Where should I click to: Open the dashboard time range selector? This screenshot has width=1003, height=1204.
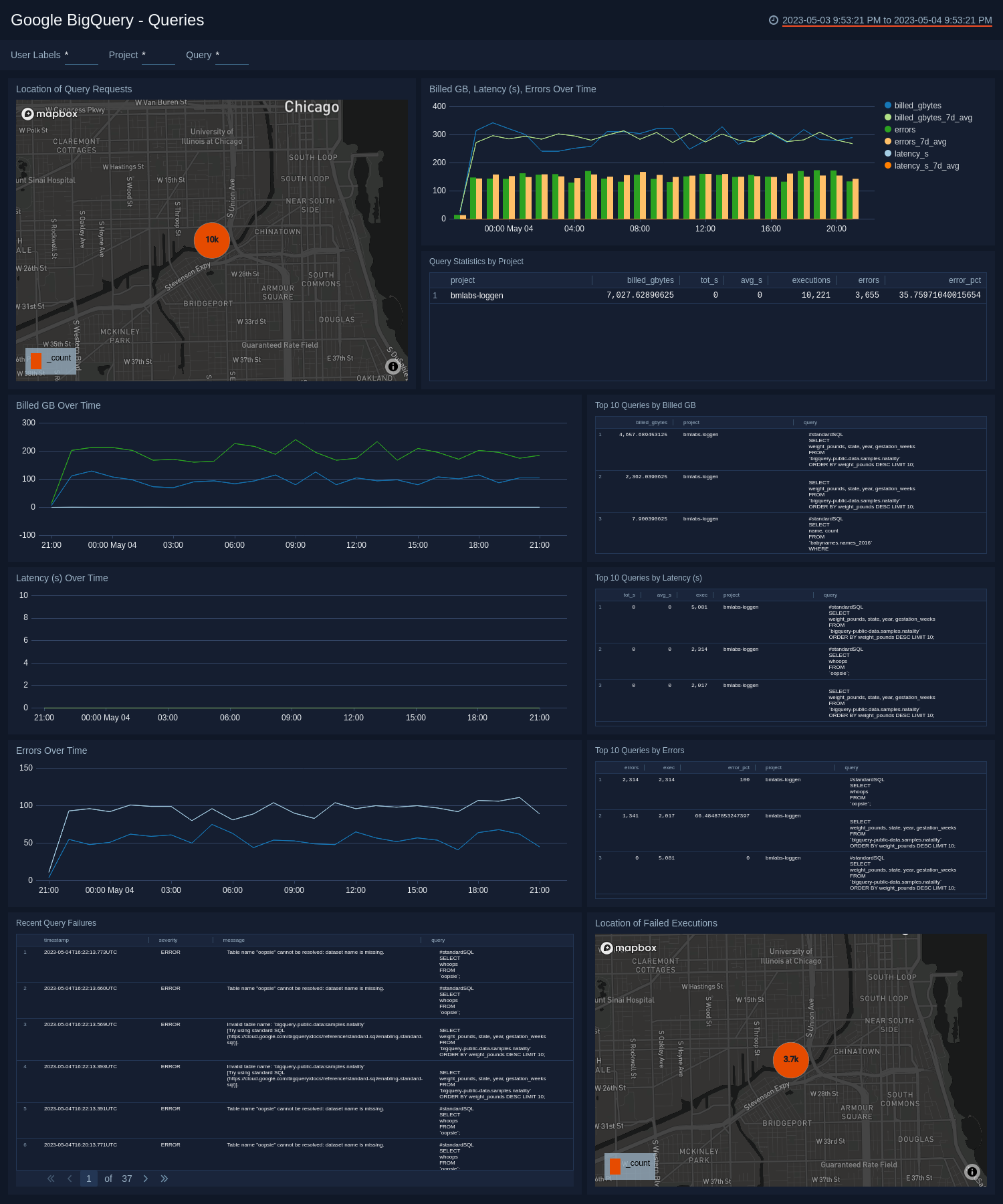coord(887,20)
